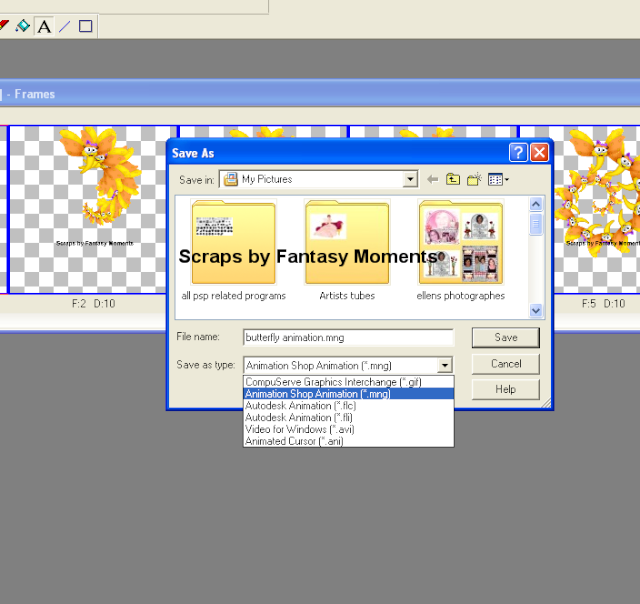Click the Save button
Screen dimensions: 640x604
[x=506, y=338]
